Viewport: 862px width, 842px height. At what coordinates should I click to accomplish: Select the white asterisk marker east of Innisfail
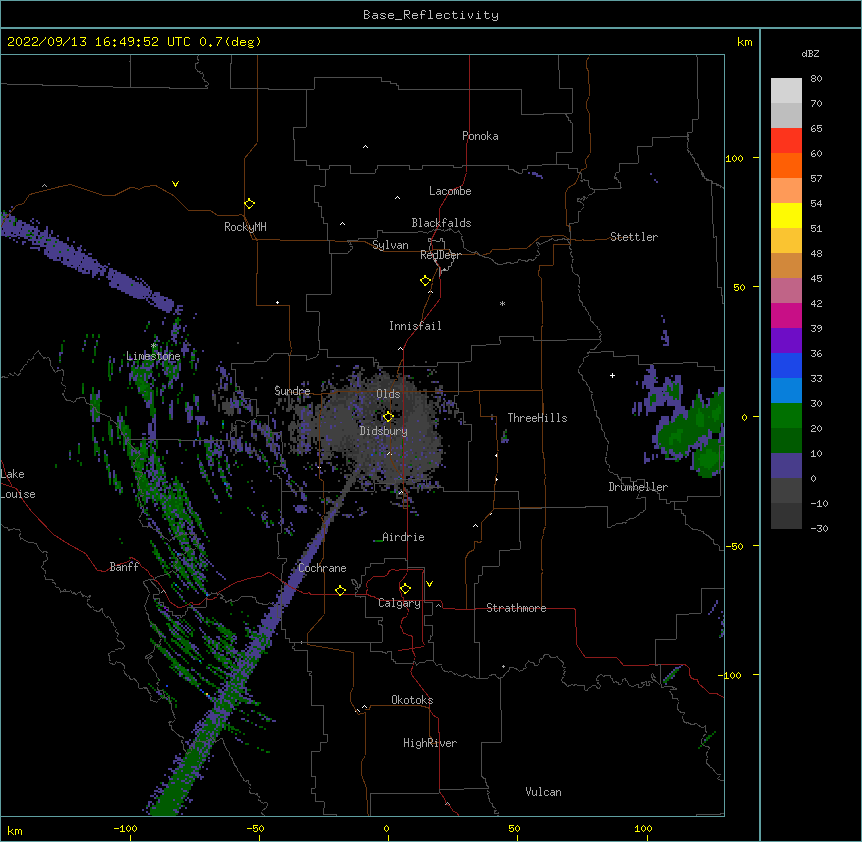(502, 303)
